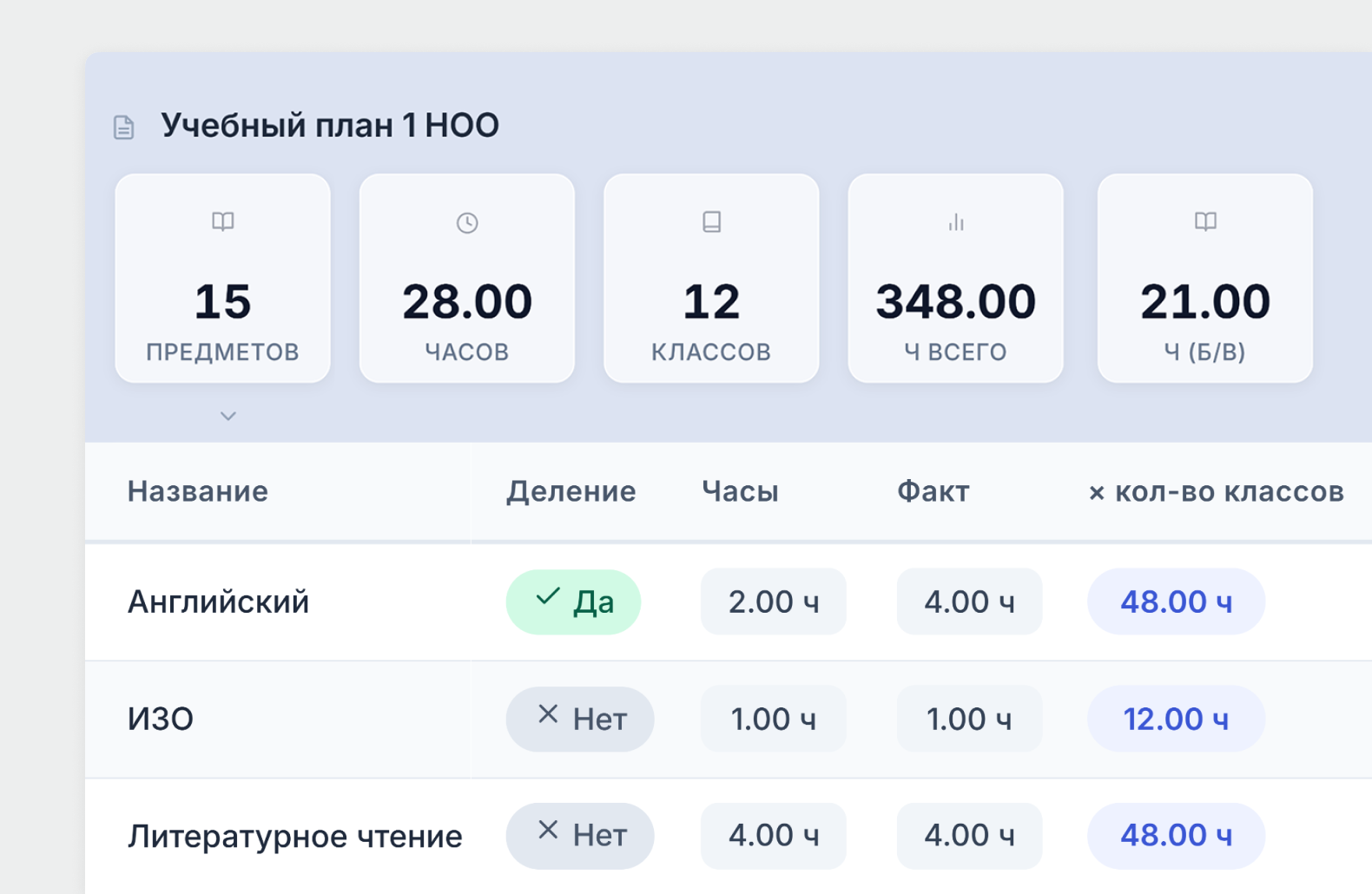Open the 28.00 ЧАСОВ summary card
Image resolution: width=1372 pixels, height=894 pixels.
tap(467, 279)
